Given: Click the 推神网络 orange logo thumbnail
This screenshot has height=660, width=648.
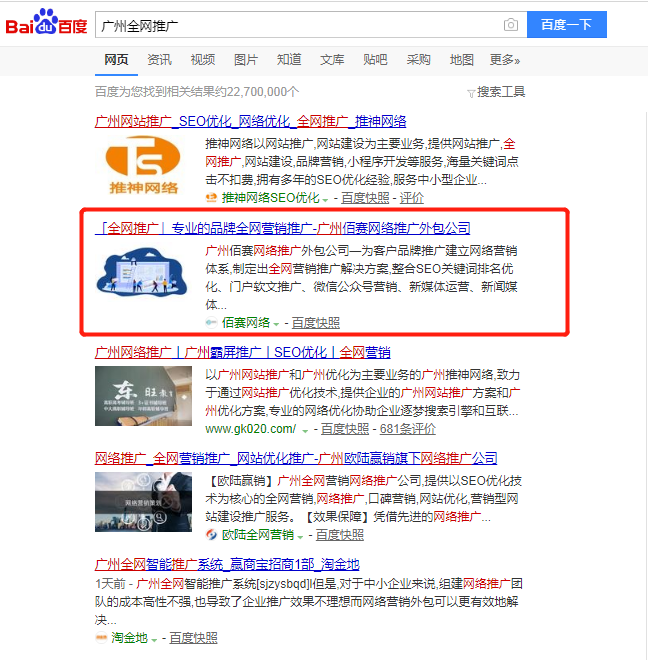Looking at the screenshot, I should pos(144,165).
